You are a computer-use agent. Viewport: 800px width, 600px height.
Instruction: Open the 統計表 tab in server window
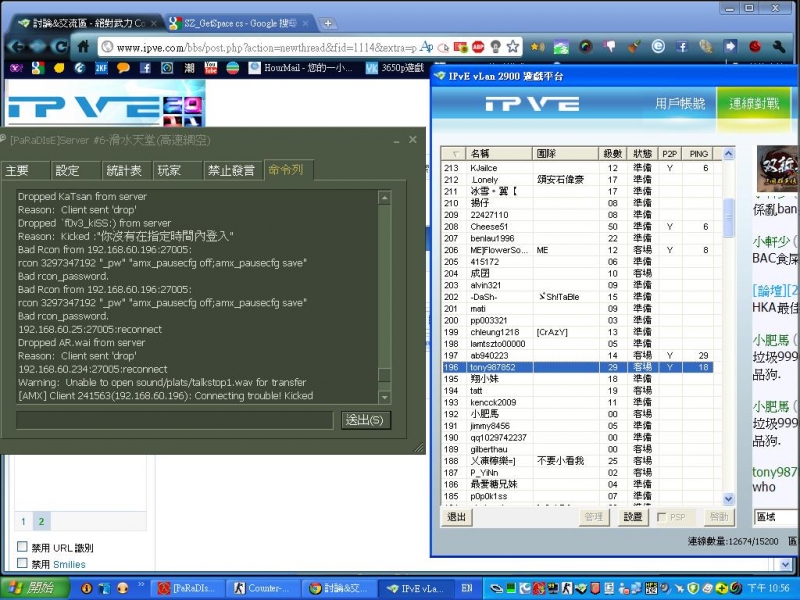tap(127, 170)
